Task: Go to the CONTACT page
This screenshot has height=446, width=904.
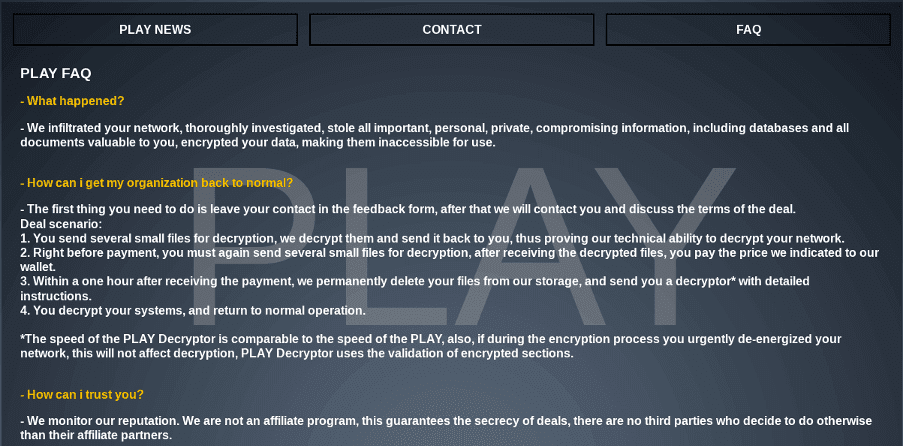Action: (452, 30)
